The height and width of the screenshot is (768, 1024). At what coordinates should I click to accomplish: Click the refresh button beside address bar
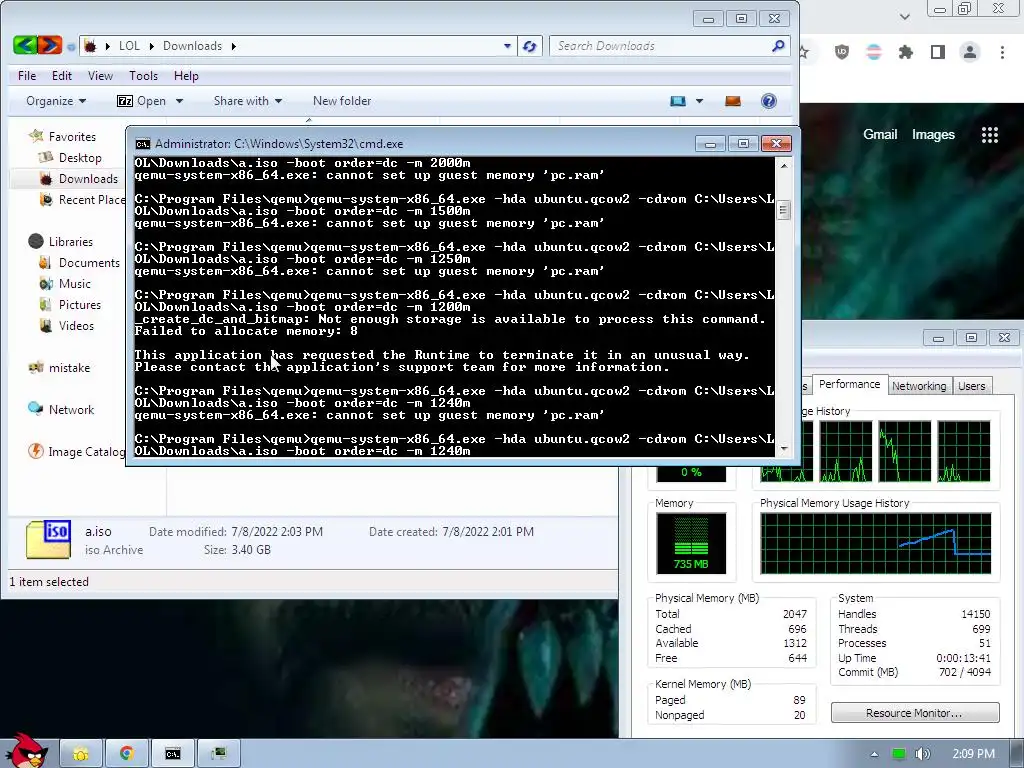point(530,46)
